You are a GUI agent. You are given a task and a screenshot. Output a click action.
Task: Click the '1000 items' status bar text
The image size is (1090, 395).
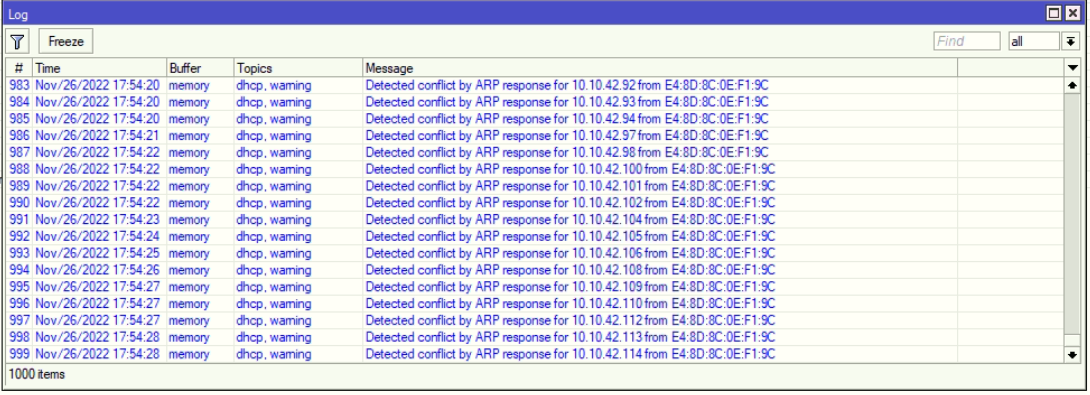pyautogui.click(x=37, y=374)
